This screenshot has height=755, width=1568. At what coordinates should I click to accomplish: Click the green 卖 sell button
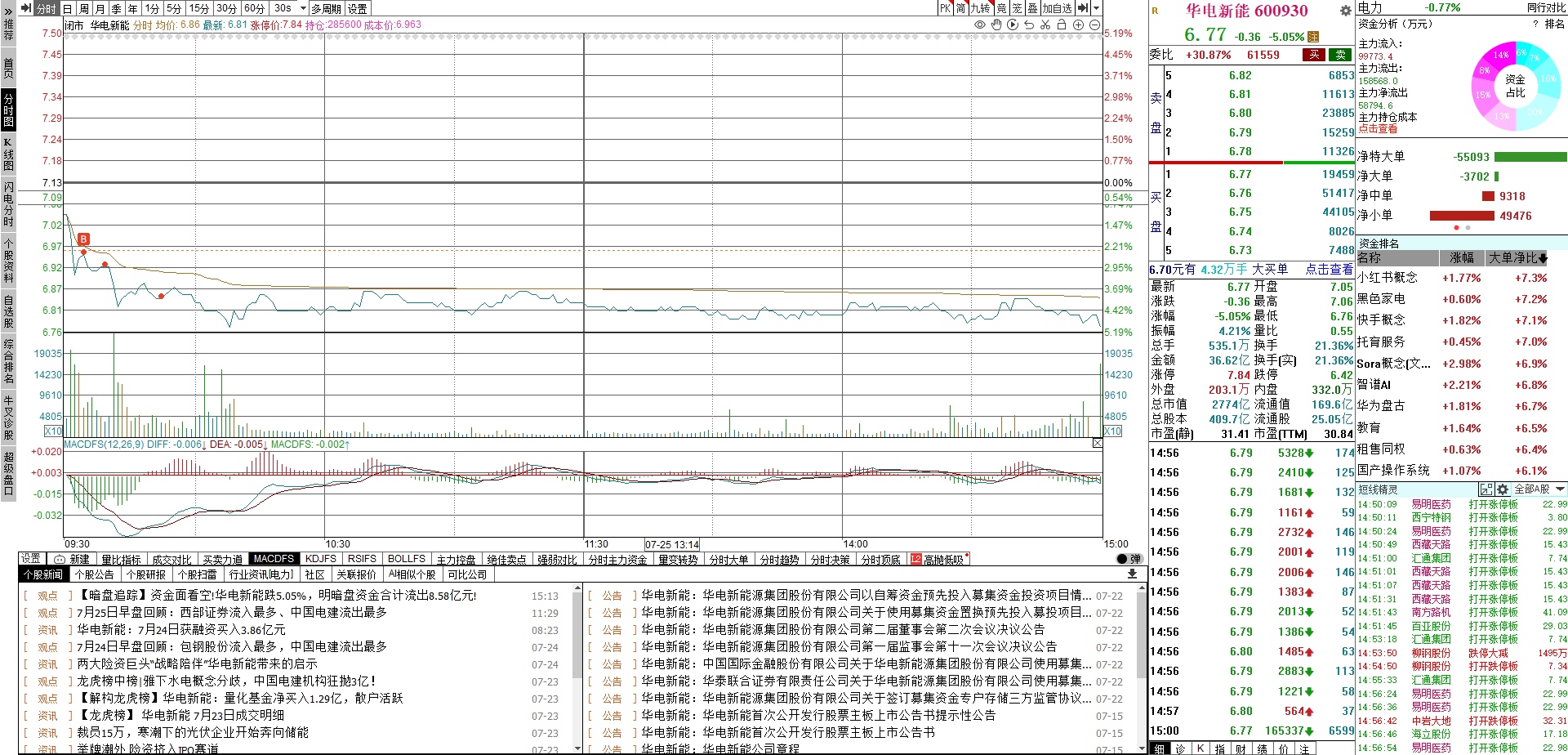point(1340,55)
